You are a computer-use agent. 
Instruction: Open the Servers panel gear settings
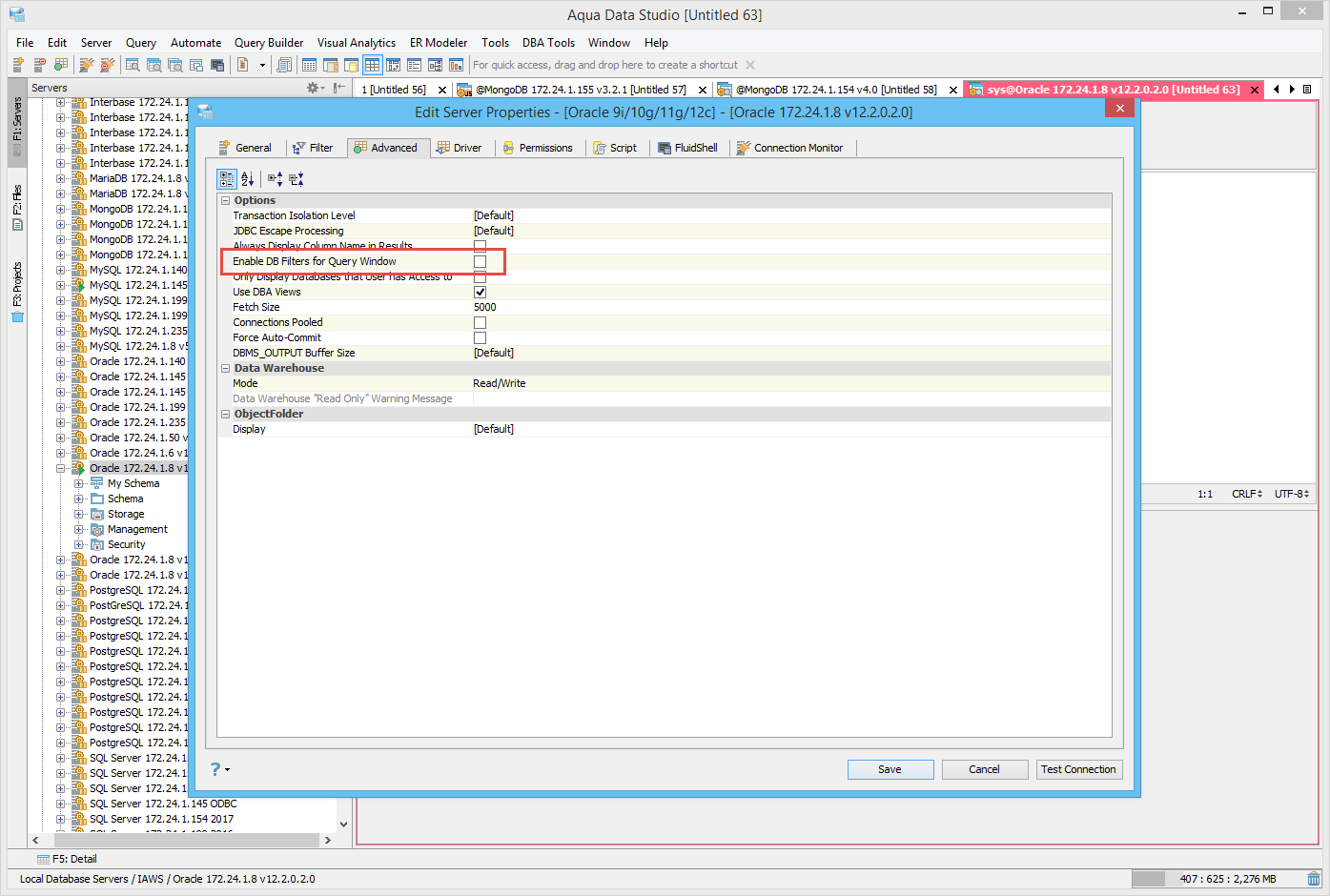pyautogui.click(x=312, y=88)
